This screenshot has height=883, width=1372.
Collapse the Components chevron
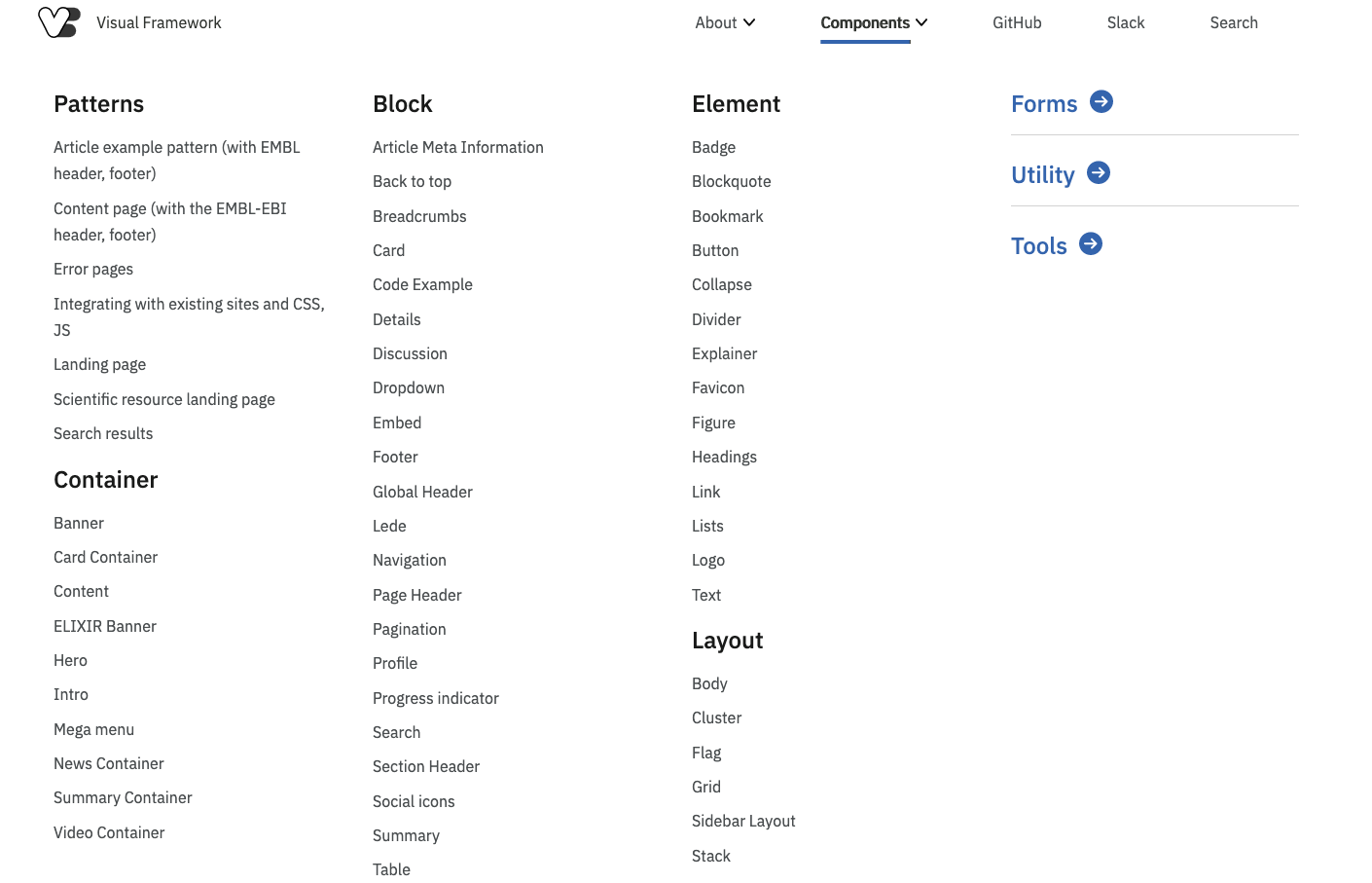(921, 22)
